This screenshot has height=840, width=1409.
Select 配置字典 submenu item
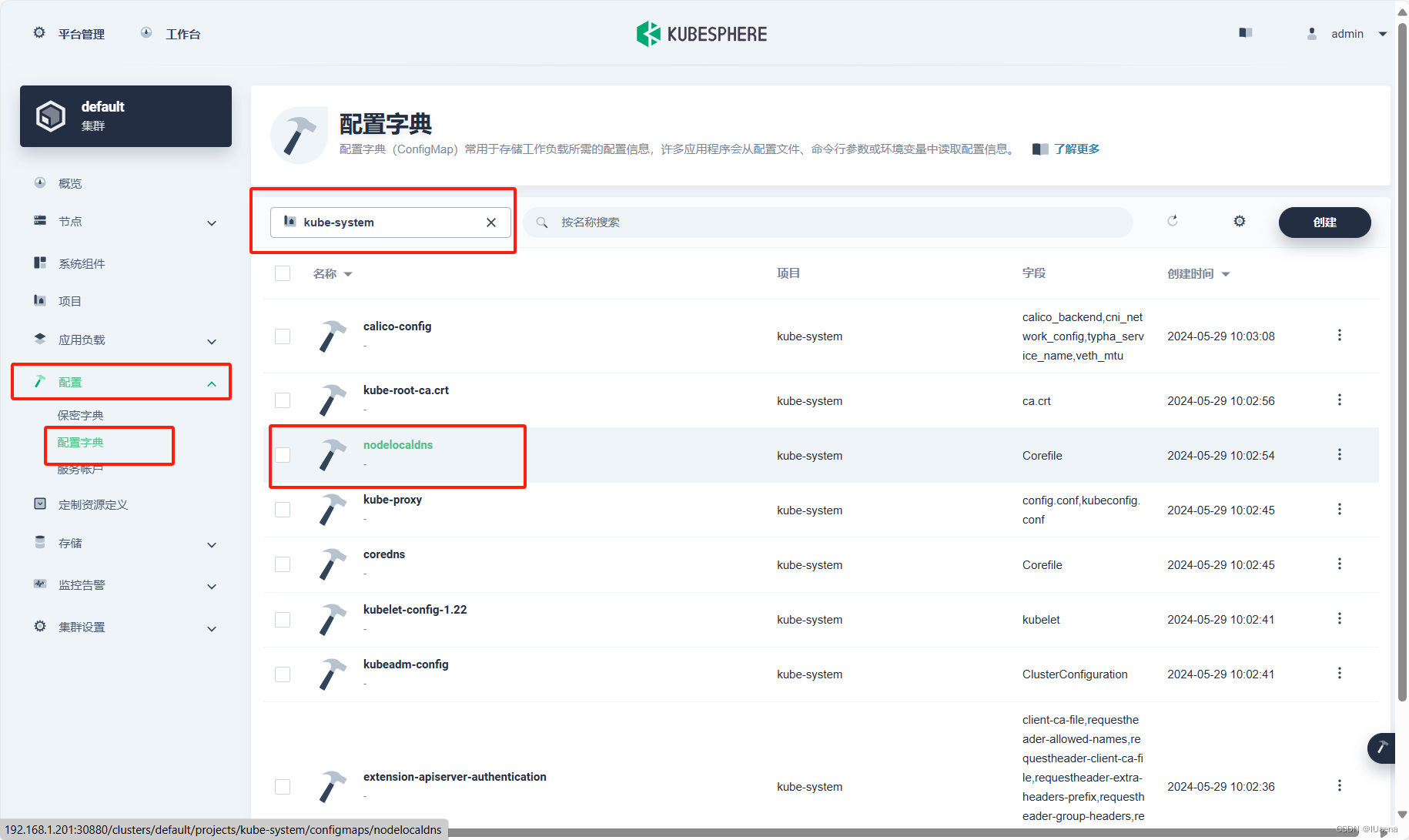tap(80, 442)
